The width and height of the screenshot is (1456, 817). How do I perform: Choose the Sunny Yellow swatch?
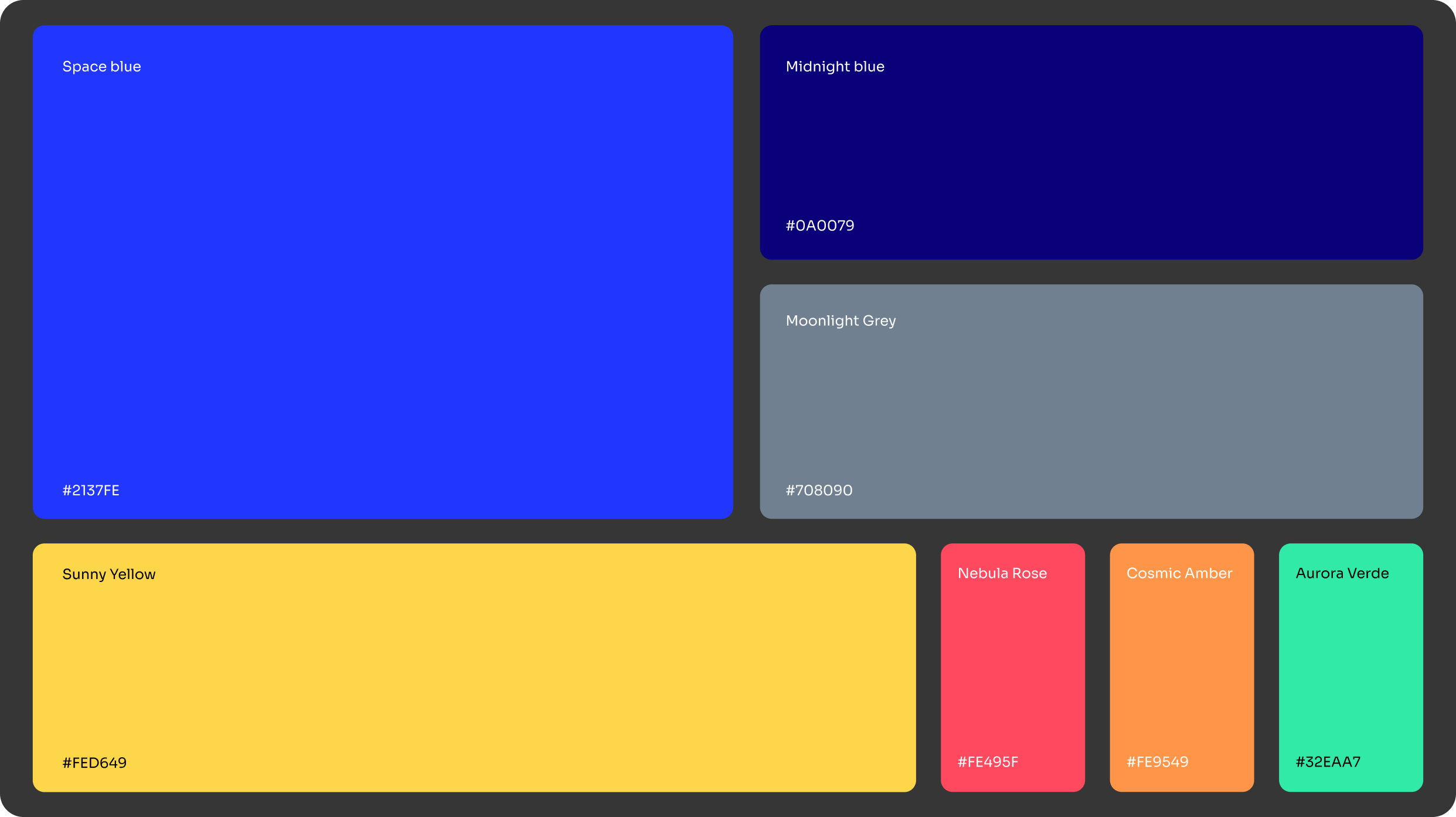tap(474, 668)
